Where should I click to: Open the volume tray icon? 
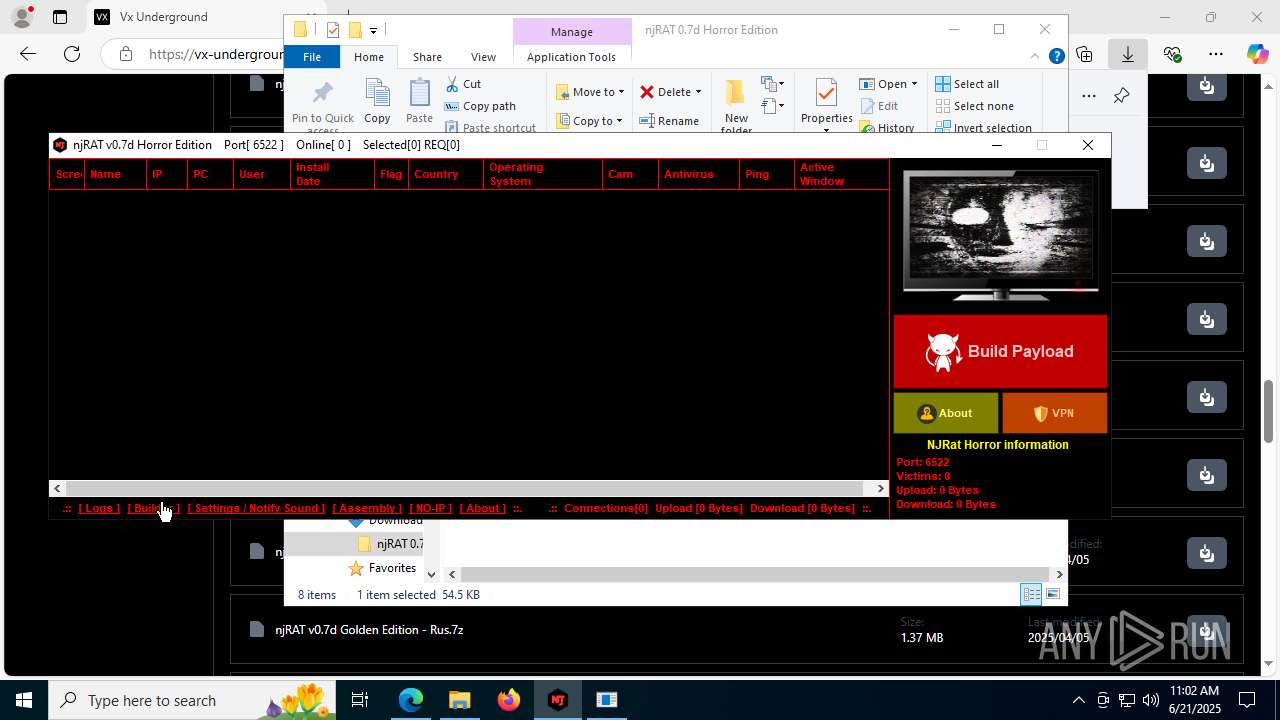click(1151, 700)
